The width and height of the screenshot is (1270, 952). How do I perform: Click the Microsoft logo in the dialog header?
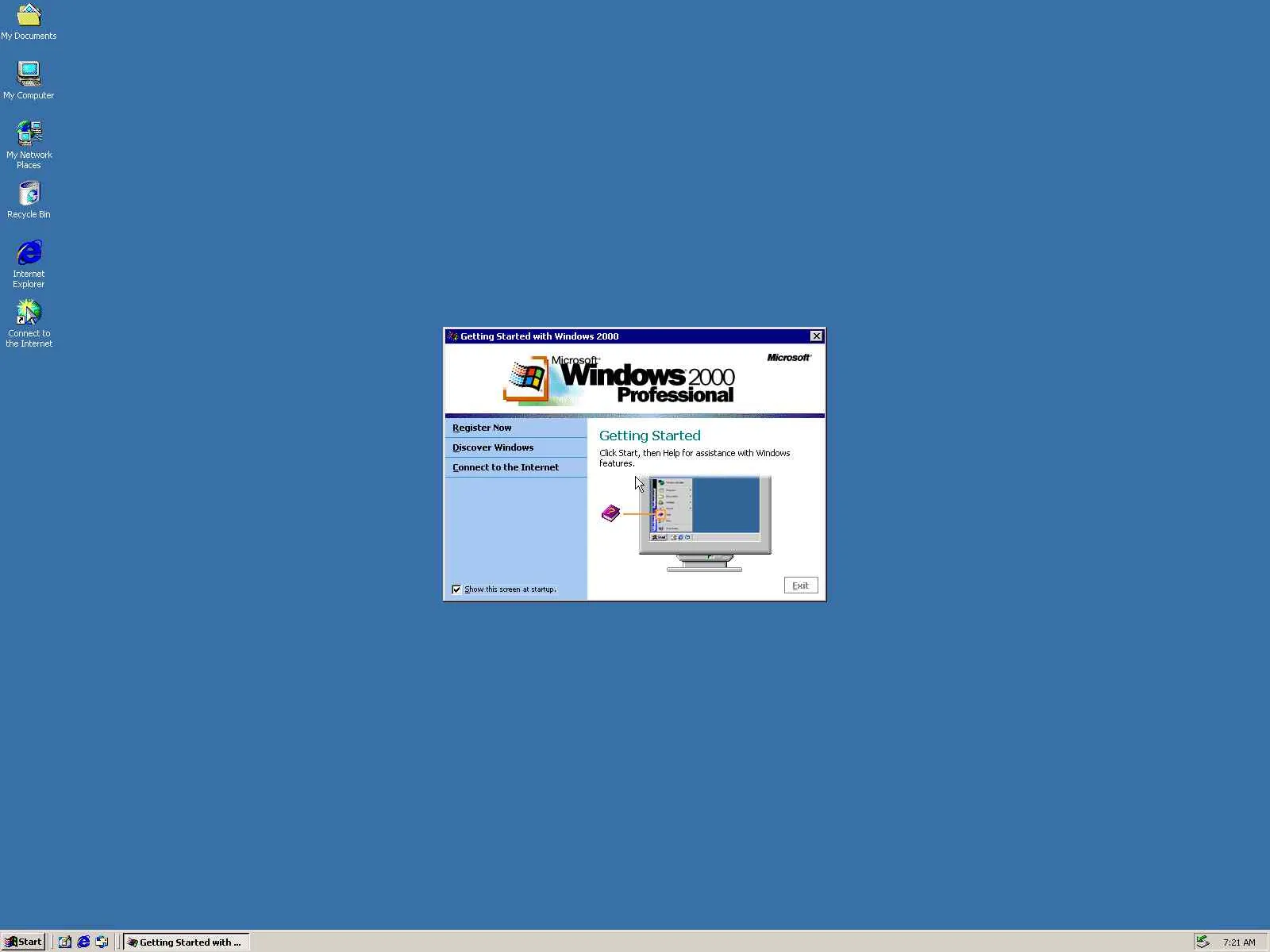point(789,358)
